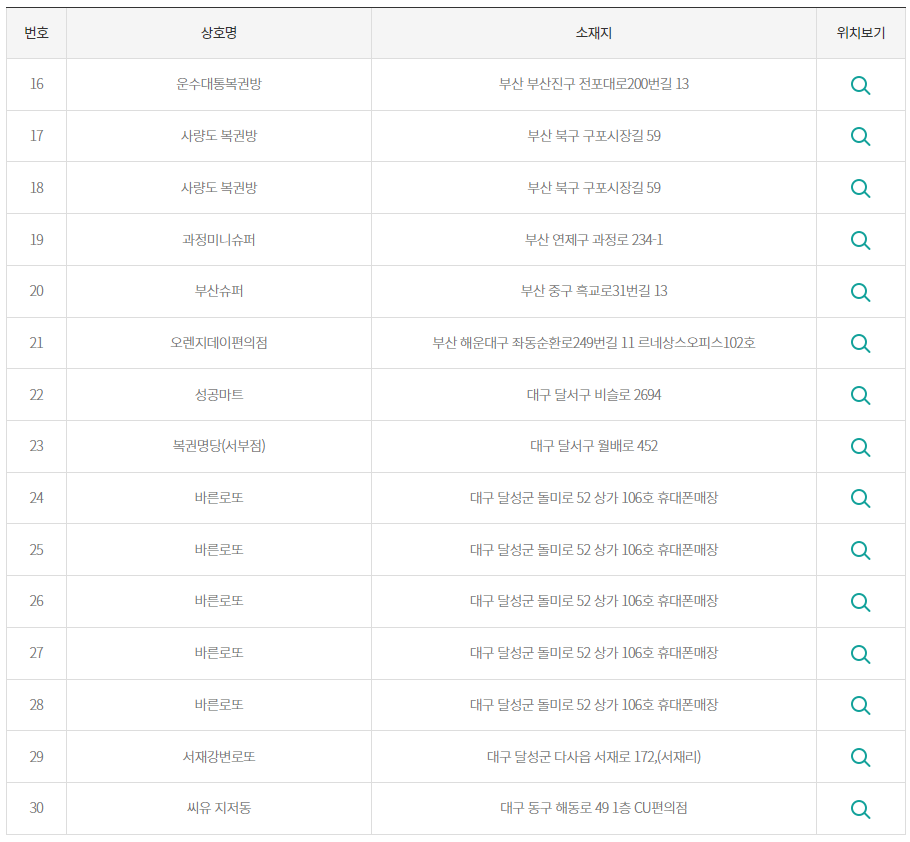Click the magnifier icon in row 24
The width and height of the screenshot is (910, 842).
(860, 498)
